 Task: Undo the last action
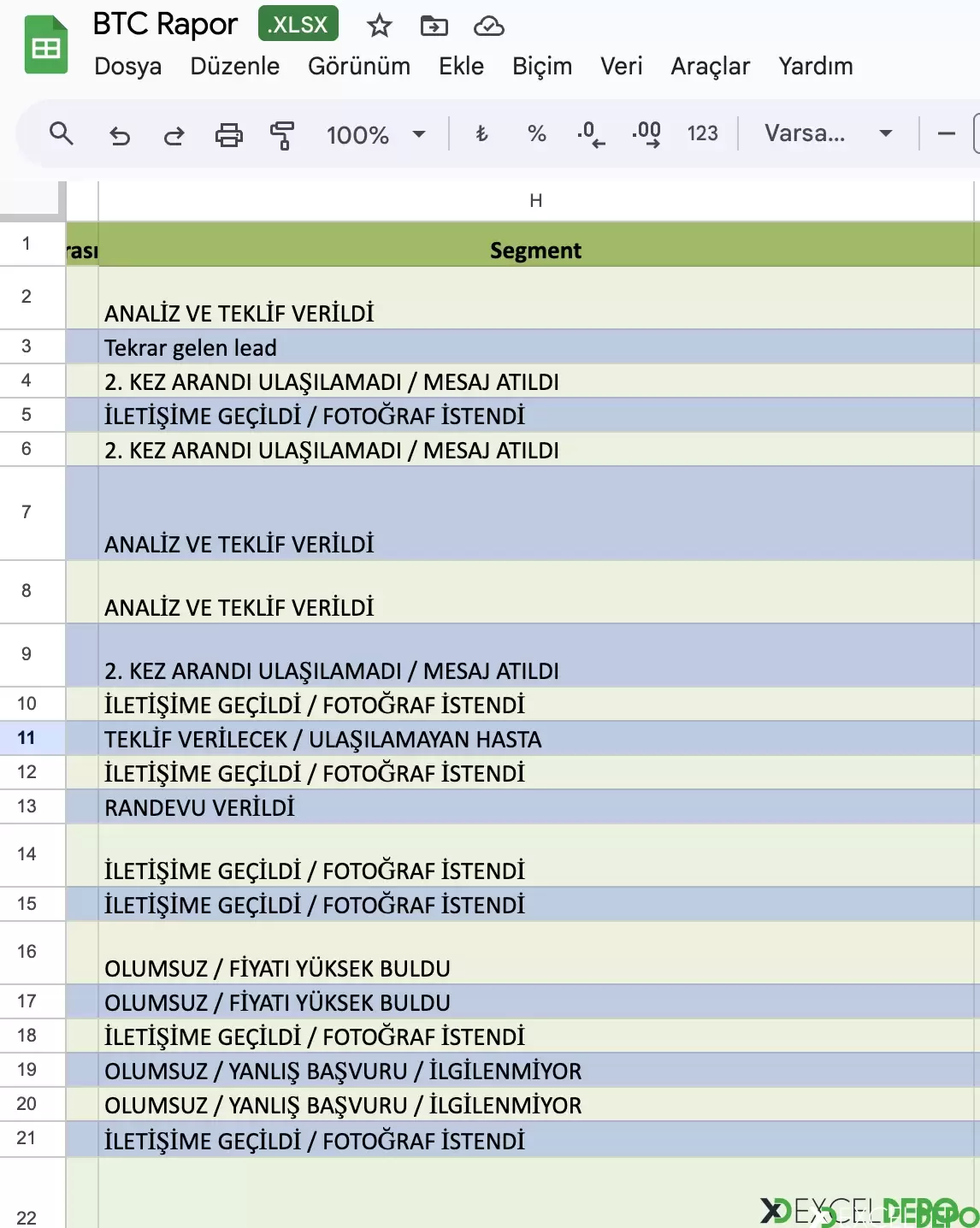click(120, 134)
